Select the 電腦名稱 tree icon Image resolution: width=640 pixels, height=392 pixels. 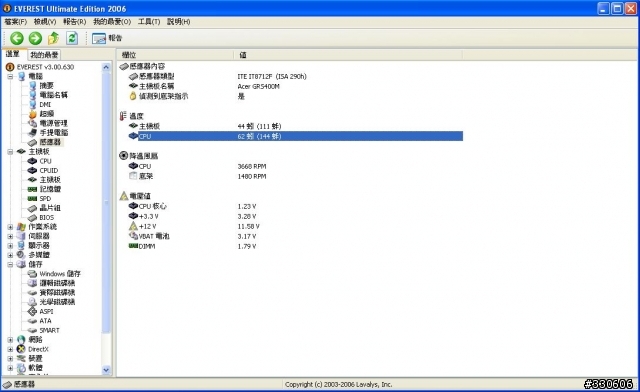click(33, 95)
